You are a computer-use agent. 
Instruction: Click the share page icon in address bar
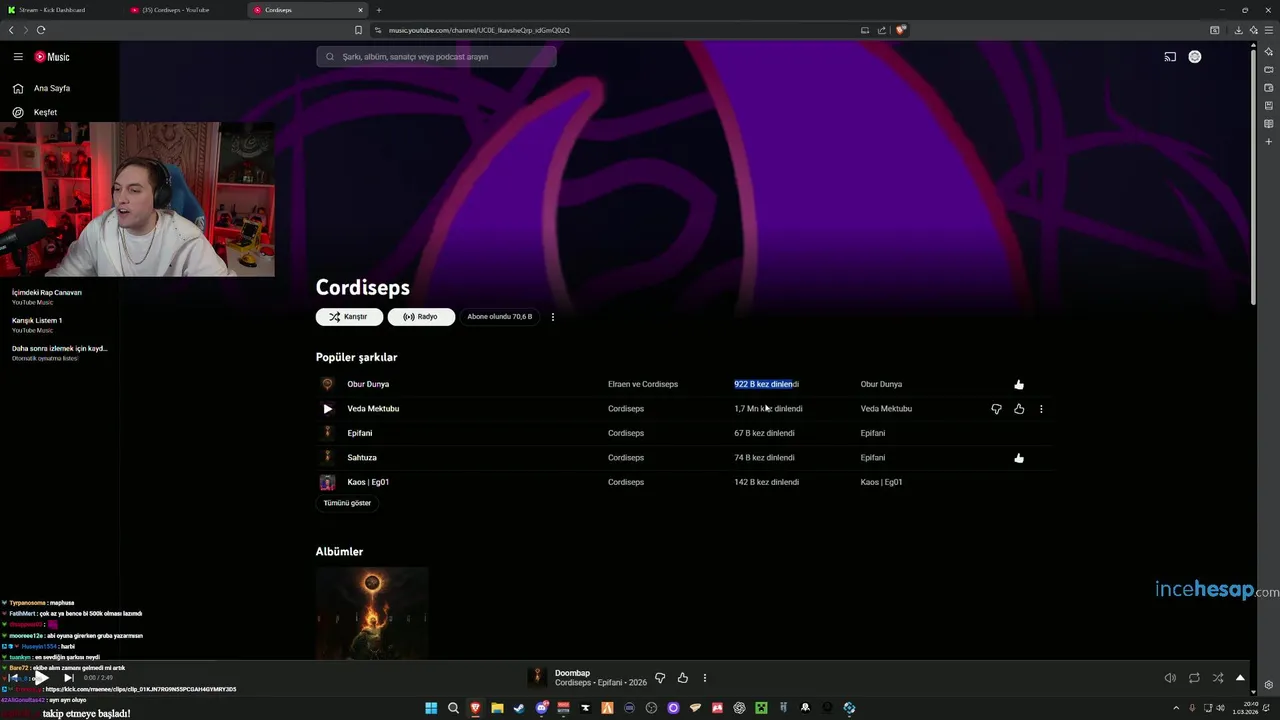tap(882, 30)
